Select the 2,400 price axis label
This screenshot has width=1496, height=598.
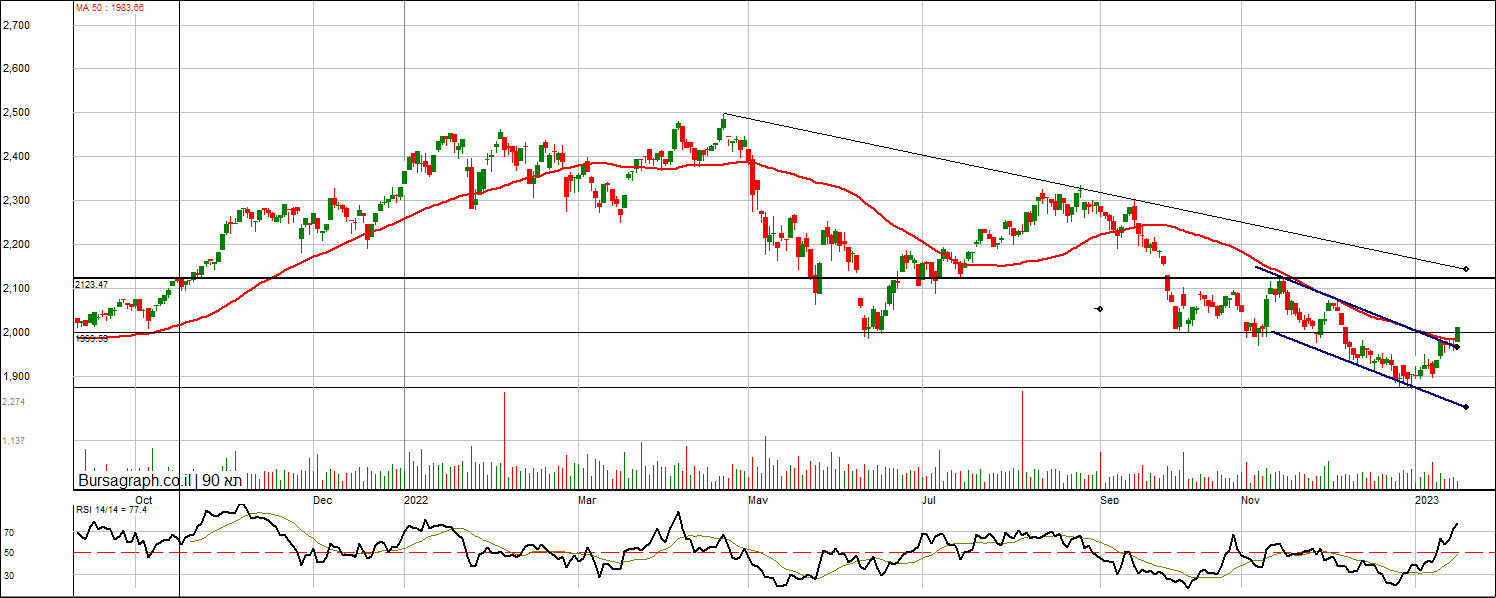[16, 157]
